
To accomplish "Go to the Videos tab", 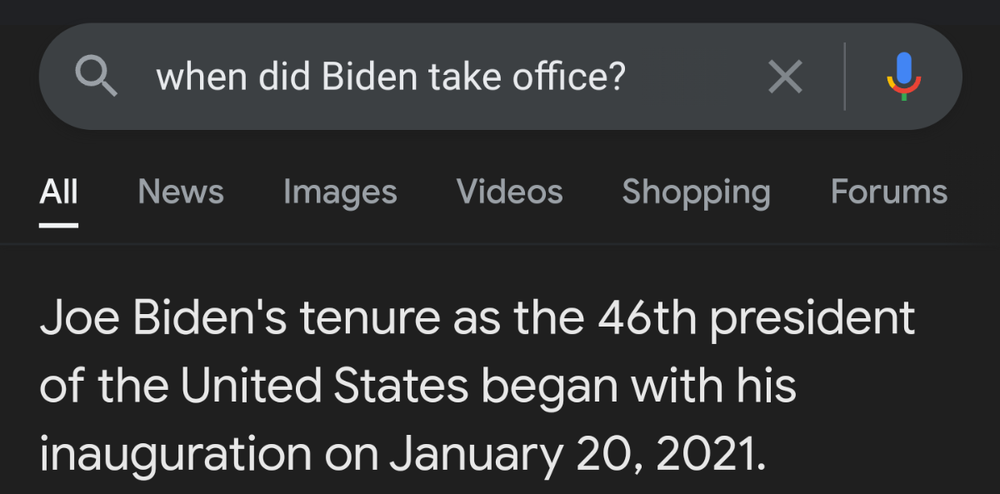I will (509, 191).
